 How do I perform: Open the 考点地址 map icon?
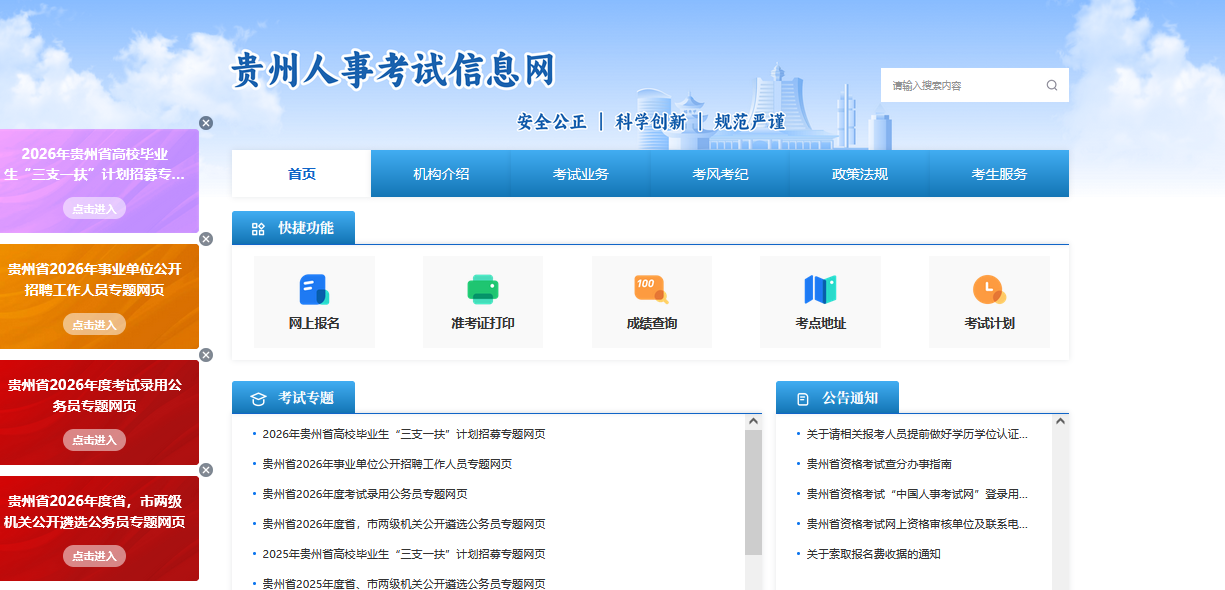[x=820, y=290]
